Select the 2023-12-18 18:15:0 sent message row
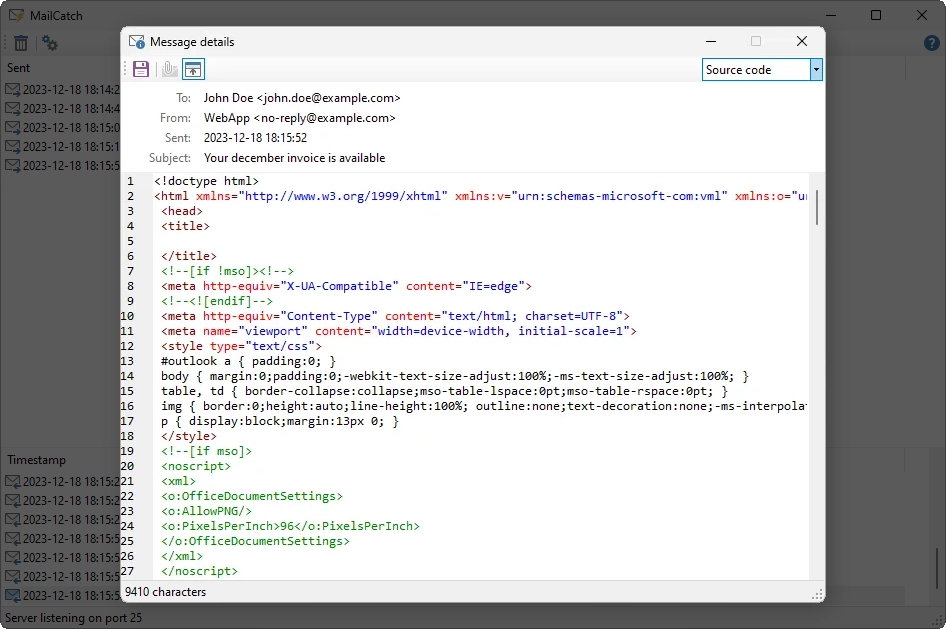Image resolution: width=946 pixels, height=629 pixels. 63,127
